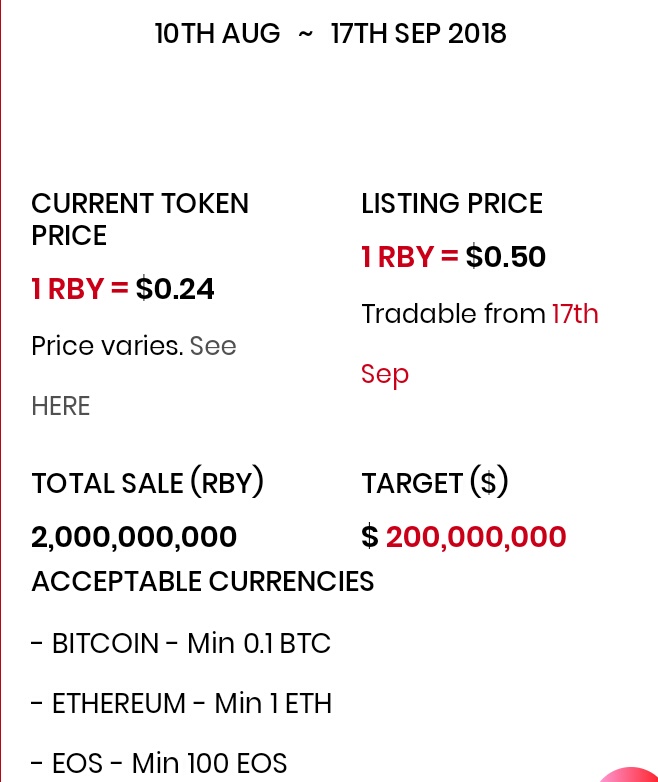Select the current token price value $0.24
This screenshot has width=658, height=782.
coord(175,289)
